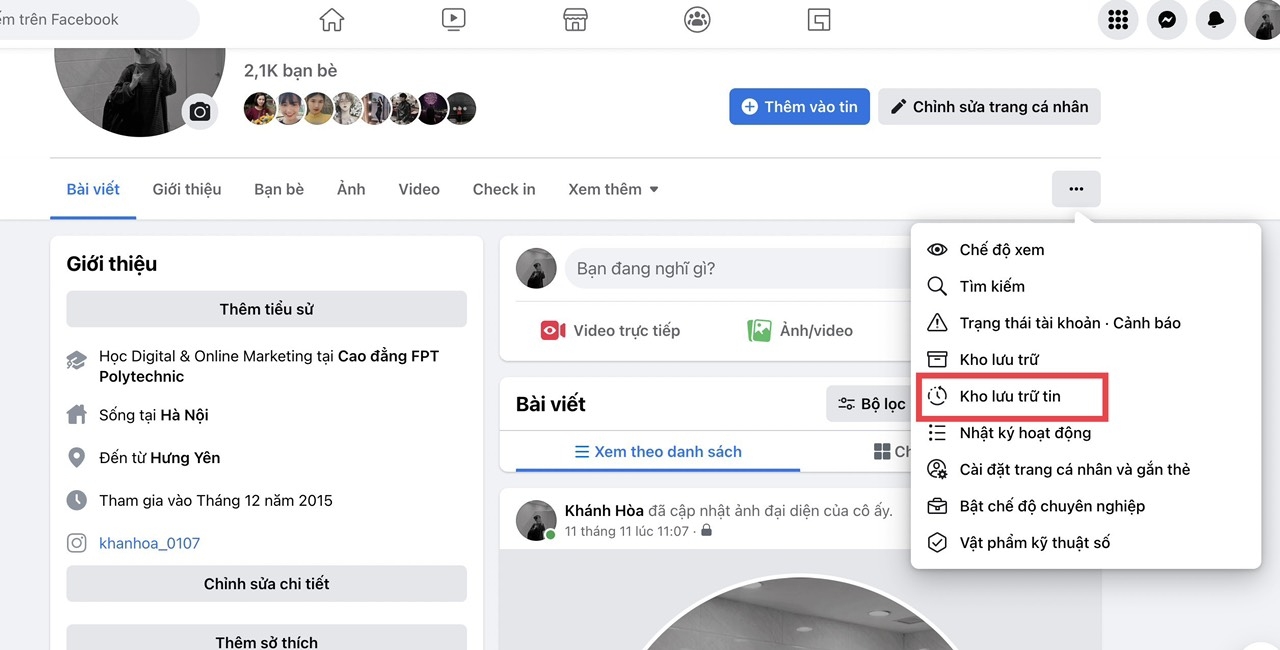
Task: Open 'Trạng thái tài khoản · Cảnh báo'
Action: click(1086, 323)
